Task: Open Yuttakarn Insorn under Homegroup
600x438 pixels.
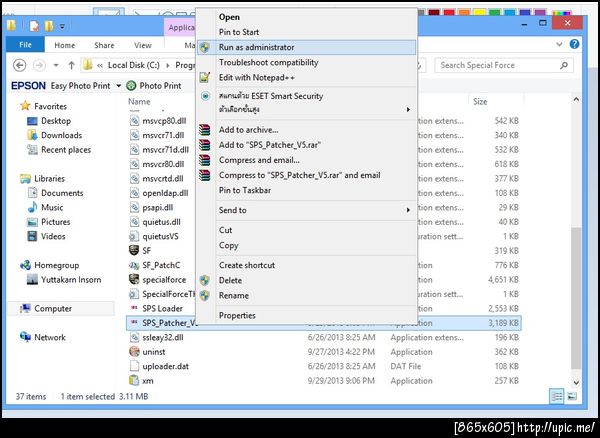Action: coord(71,280)
